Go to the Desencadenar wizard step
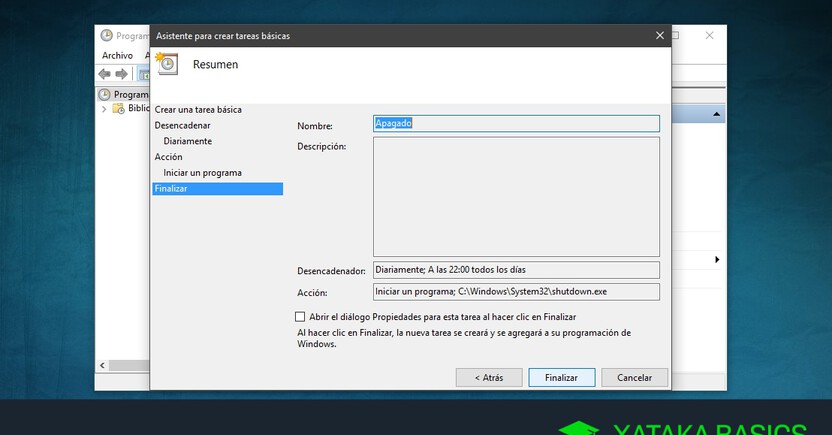Screen dimensions: 832x435 182,126
